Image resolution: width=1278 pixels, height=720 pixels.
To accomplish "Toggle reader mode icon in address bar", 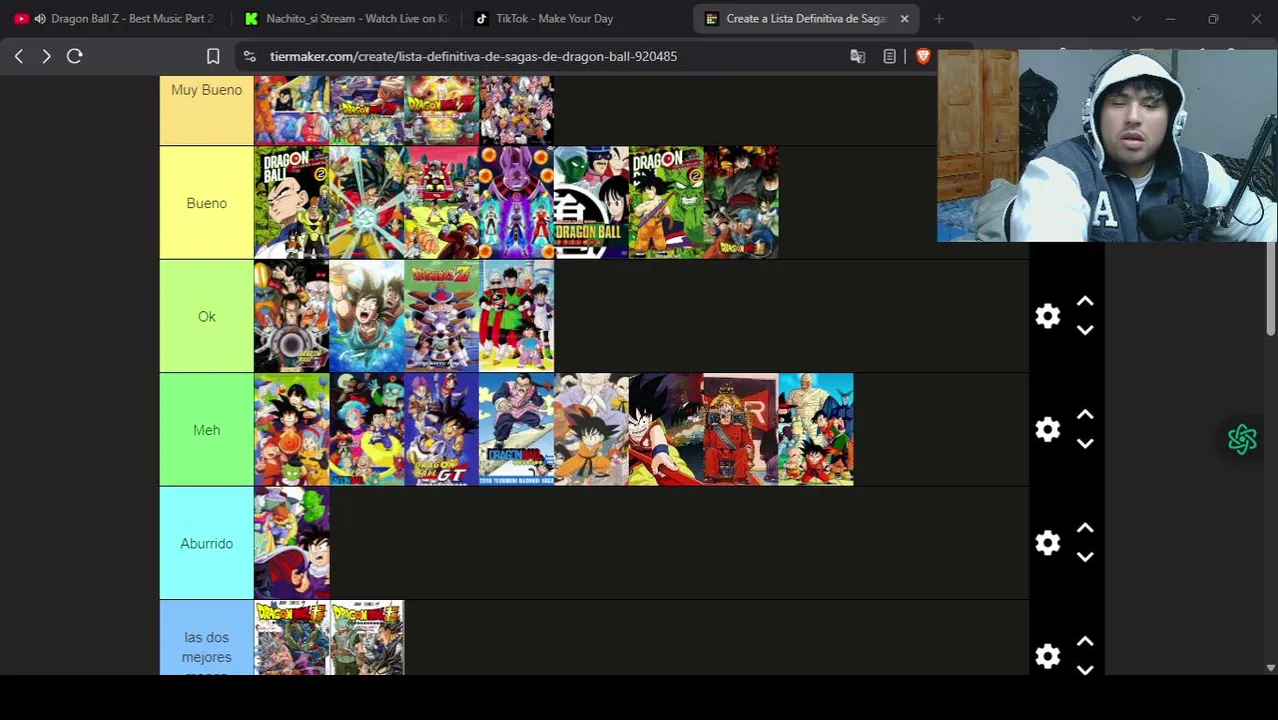I will pos(889,56).
